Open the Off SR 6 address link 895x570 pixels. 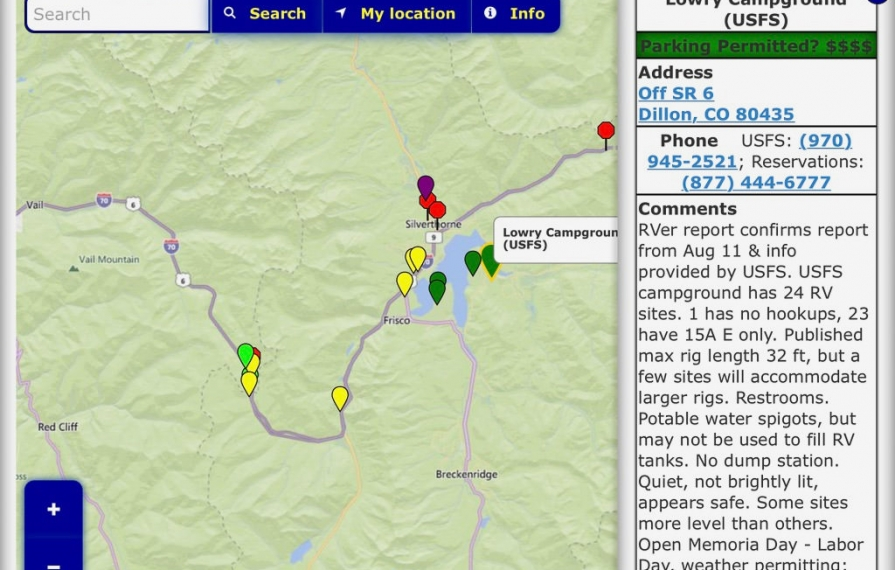pos(676,93)
